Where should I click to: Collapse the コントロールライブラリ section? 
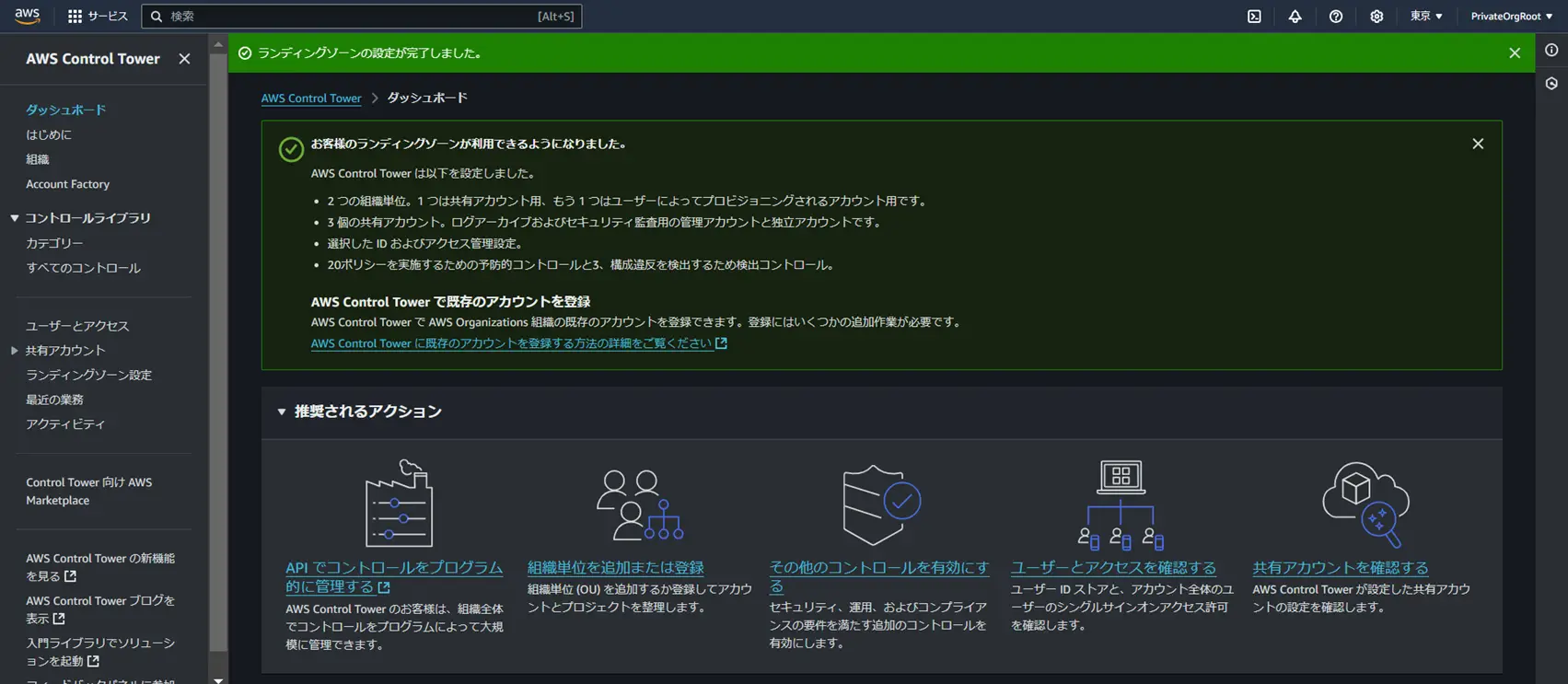[x=15, y=218]
